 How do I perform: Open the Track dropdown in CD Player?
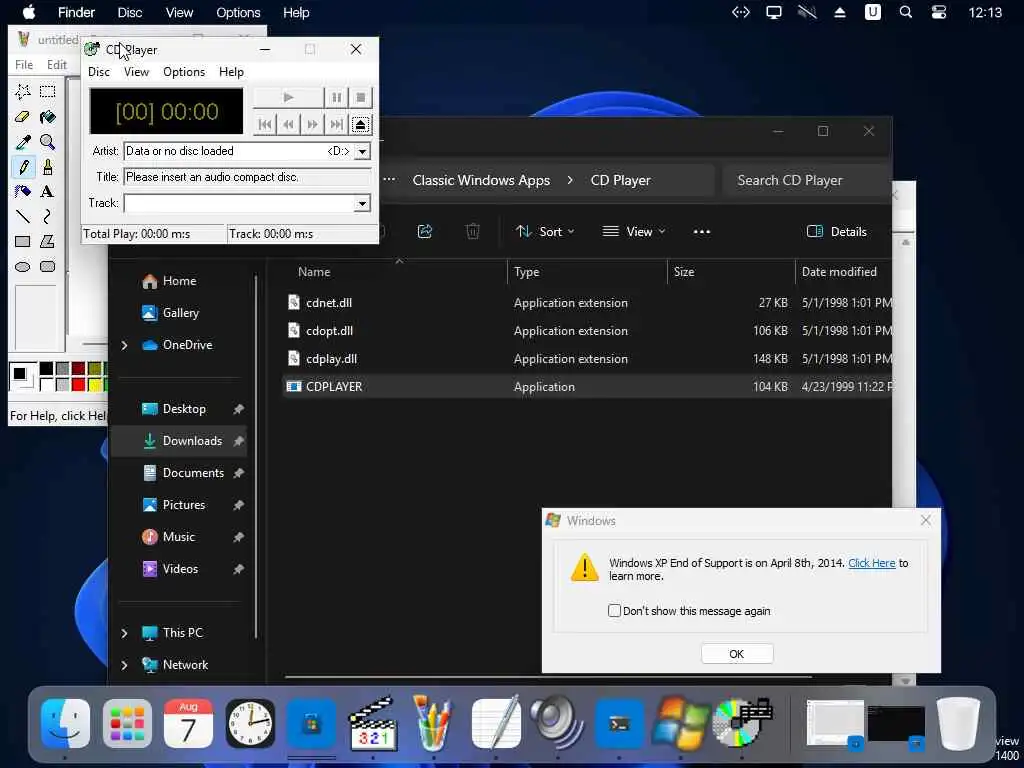362,203
